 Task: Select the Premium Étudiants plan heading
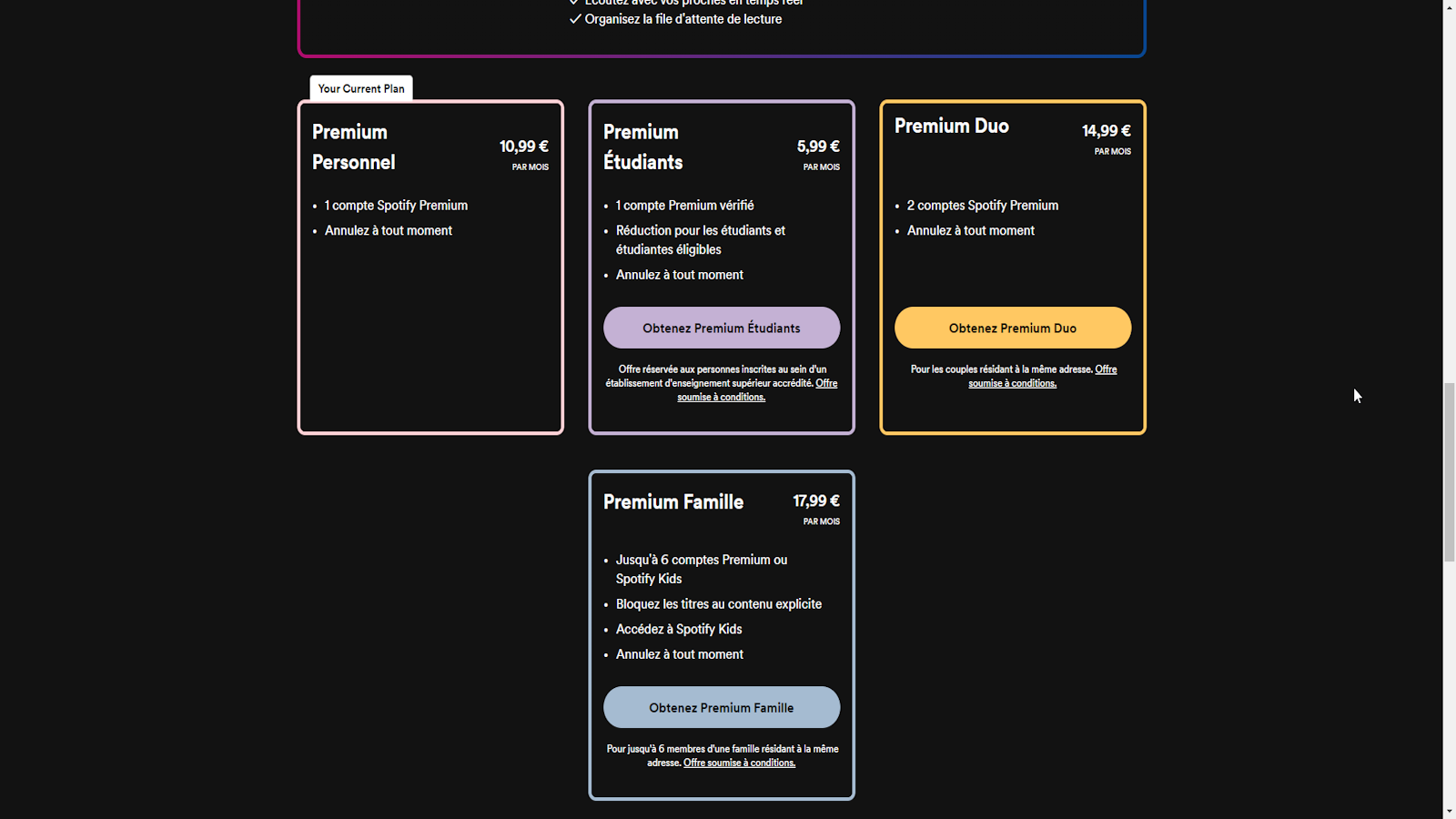point(642,147)
